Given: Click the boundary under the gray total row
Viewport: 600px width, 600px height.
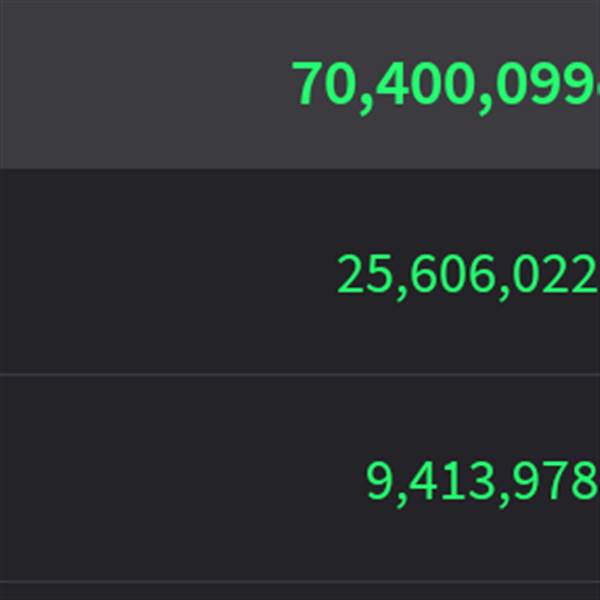Looking at the screenshot, I should pyautogui.click(x=300, y=168).
